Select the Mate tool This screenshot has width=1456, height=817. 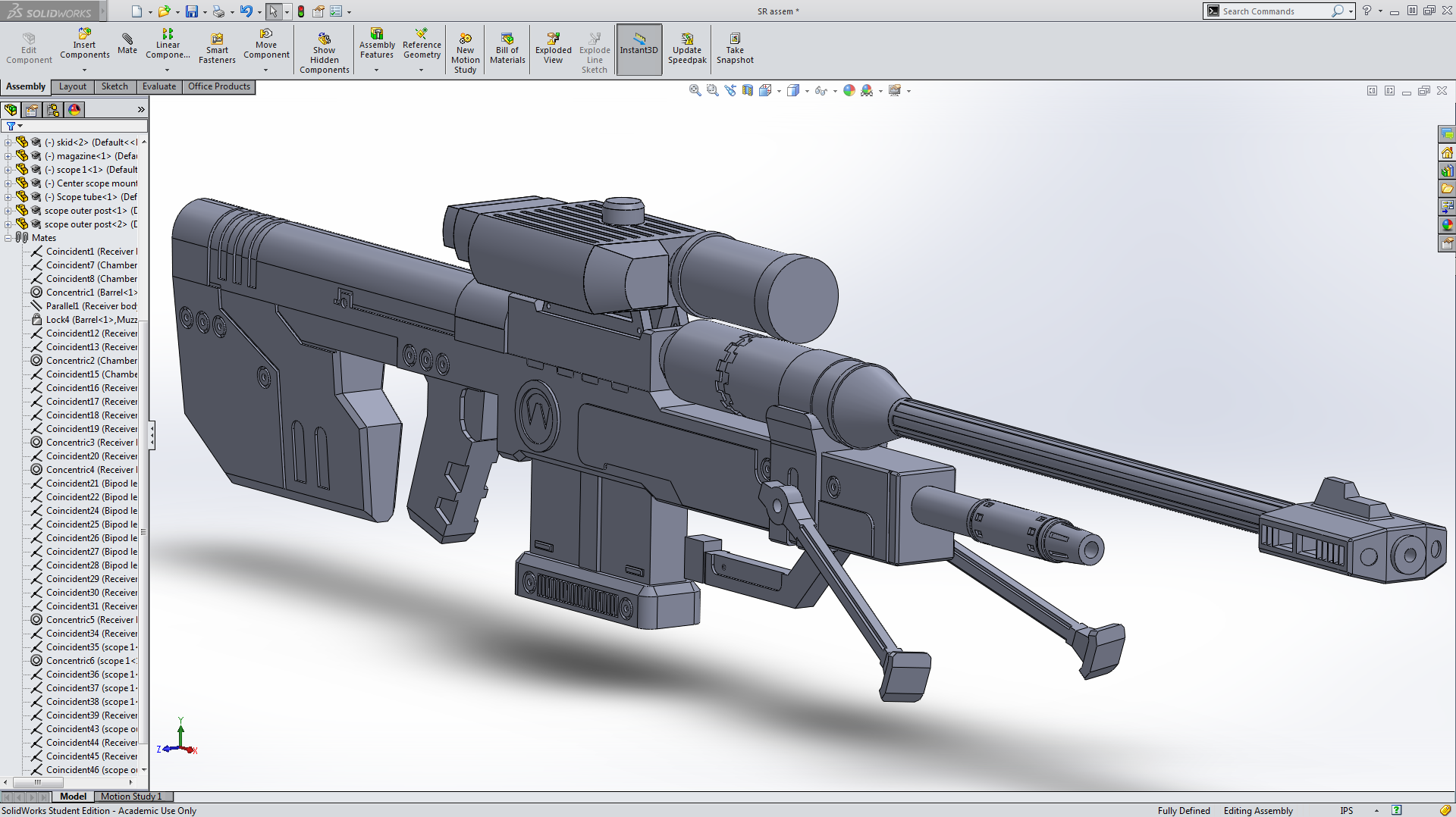127,44
